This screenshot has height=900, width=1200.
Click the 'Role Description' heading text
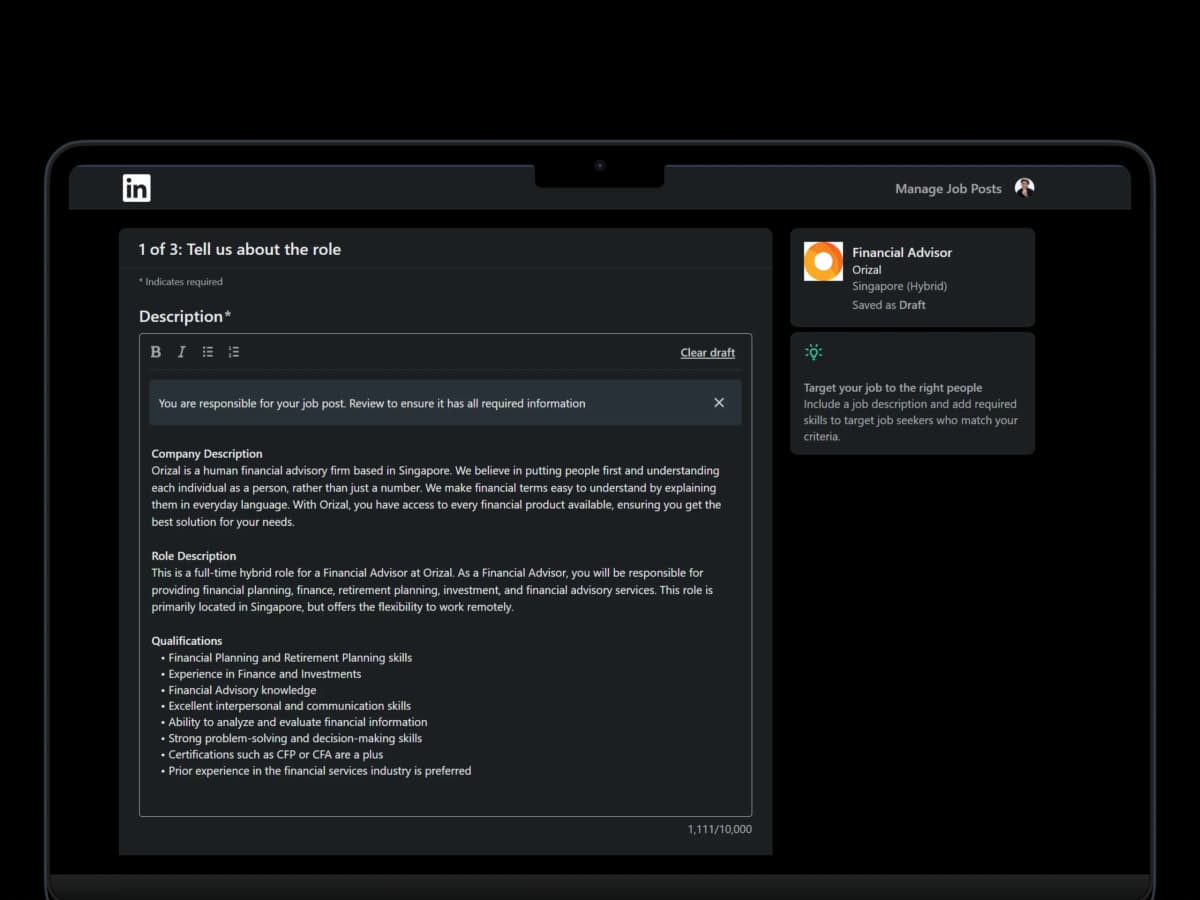click(x=194, y=556)
